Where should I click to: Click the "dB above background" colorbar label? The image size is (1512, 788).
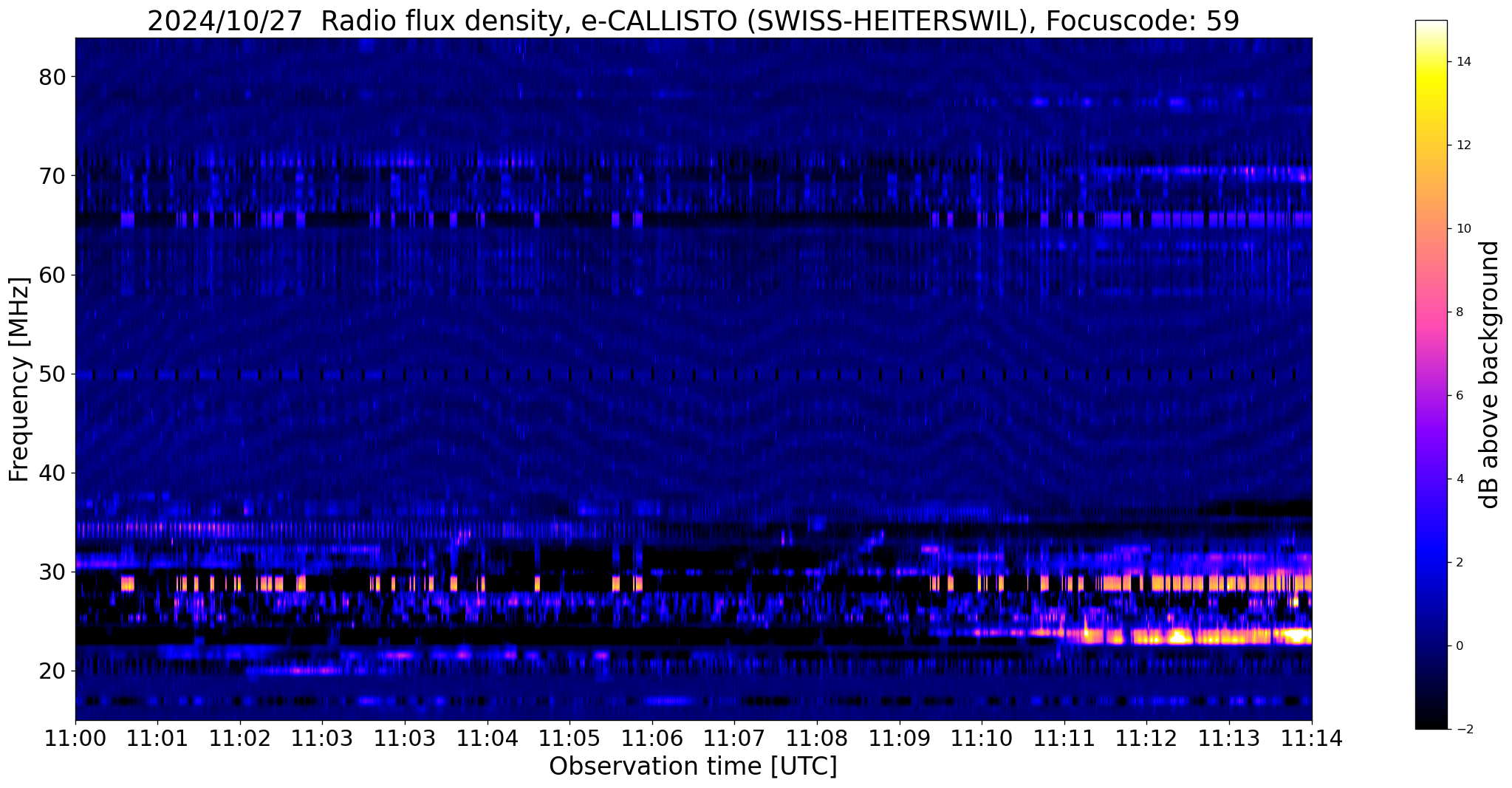[x=1490, y=374]
